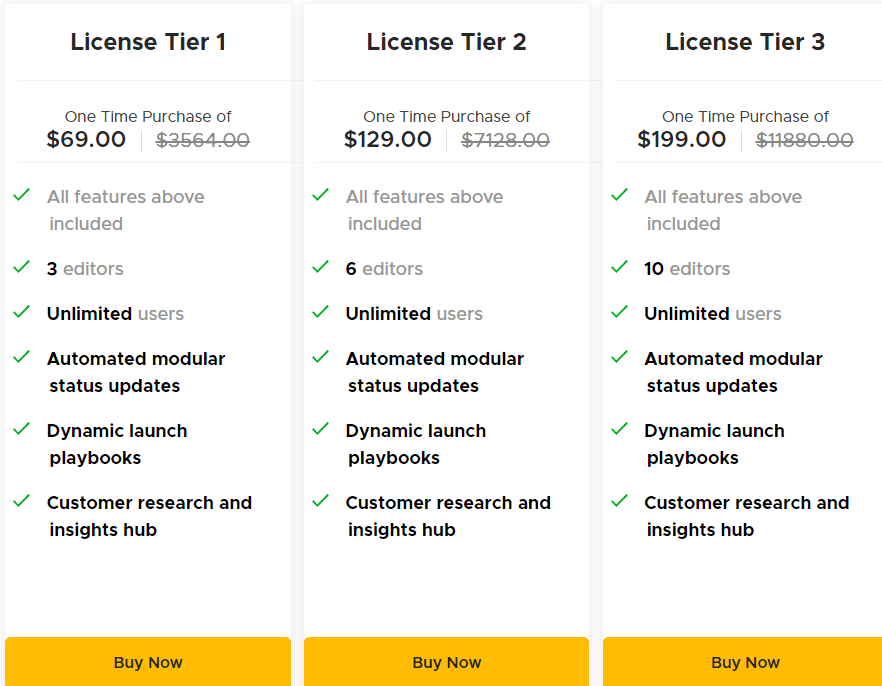This screenshot has height=686, width=882.
Task: Select the License Tier 2 header
Action: 446,42
